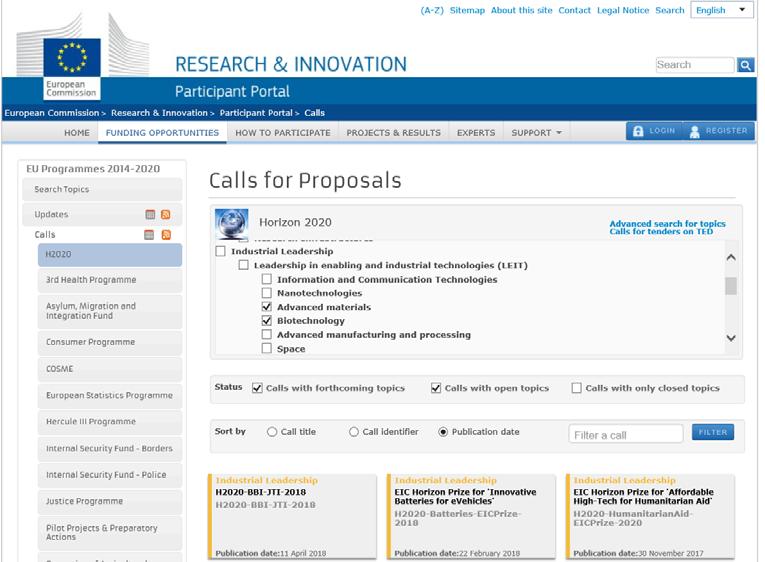Screen dimensions: 765x562
Task: Open the Calls RSS feed icon
Action: tap(166, 235)
